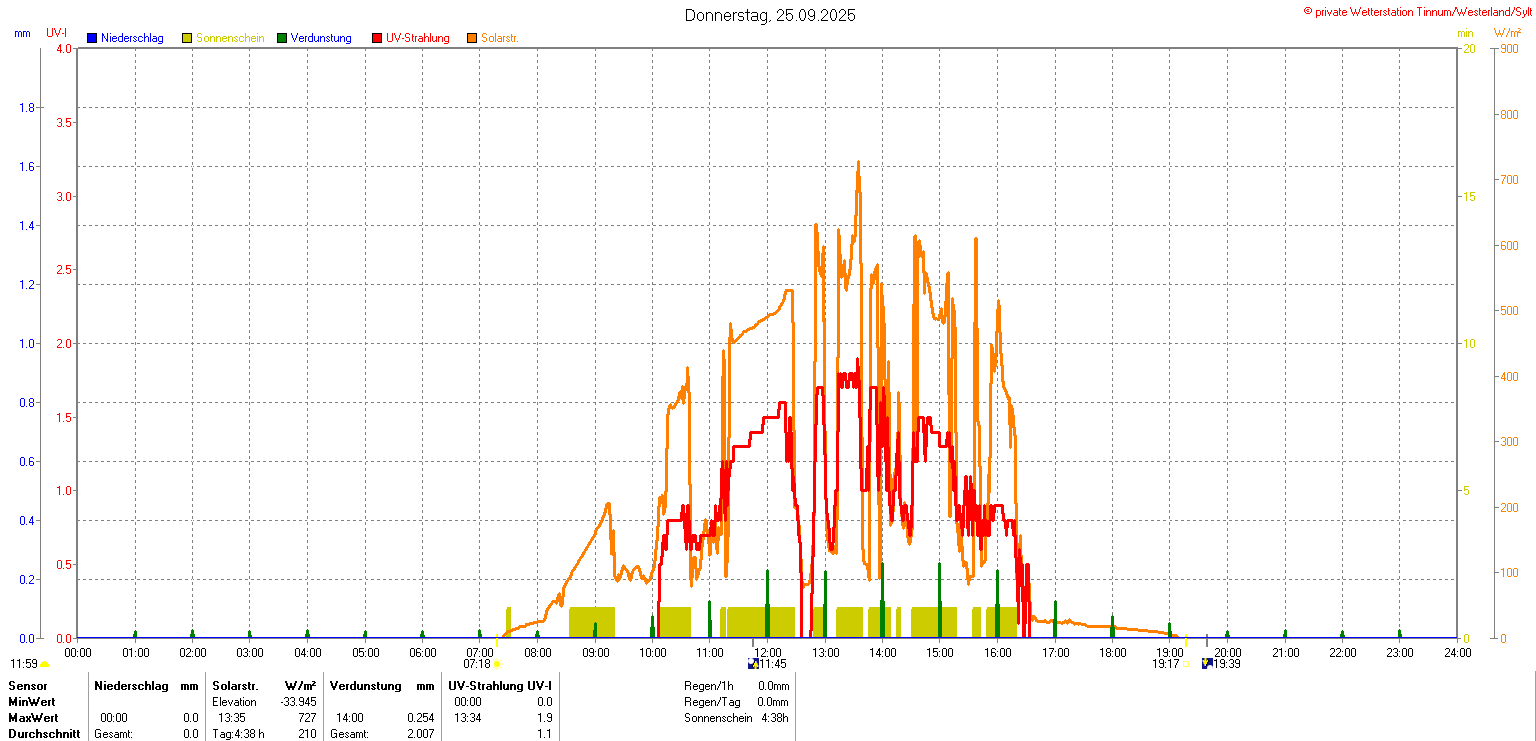Image resolution: width=1536 pixels, height=741 pixels.
Task: Click the Solarstr. MaxWert value 727
Action: (x=306, y=718)
